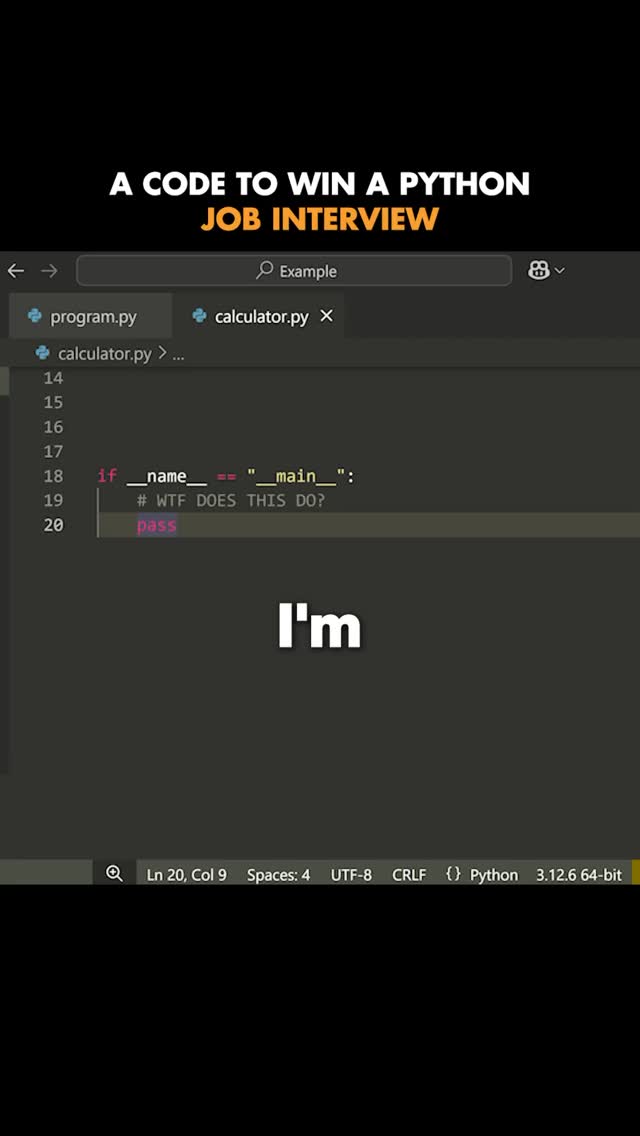Click the Go Forward arrow
This screenshot has height=1136, width=640.
pyautogui.click(x=49, y=271)
